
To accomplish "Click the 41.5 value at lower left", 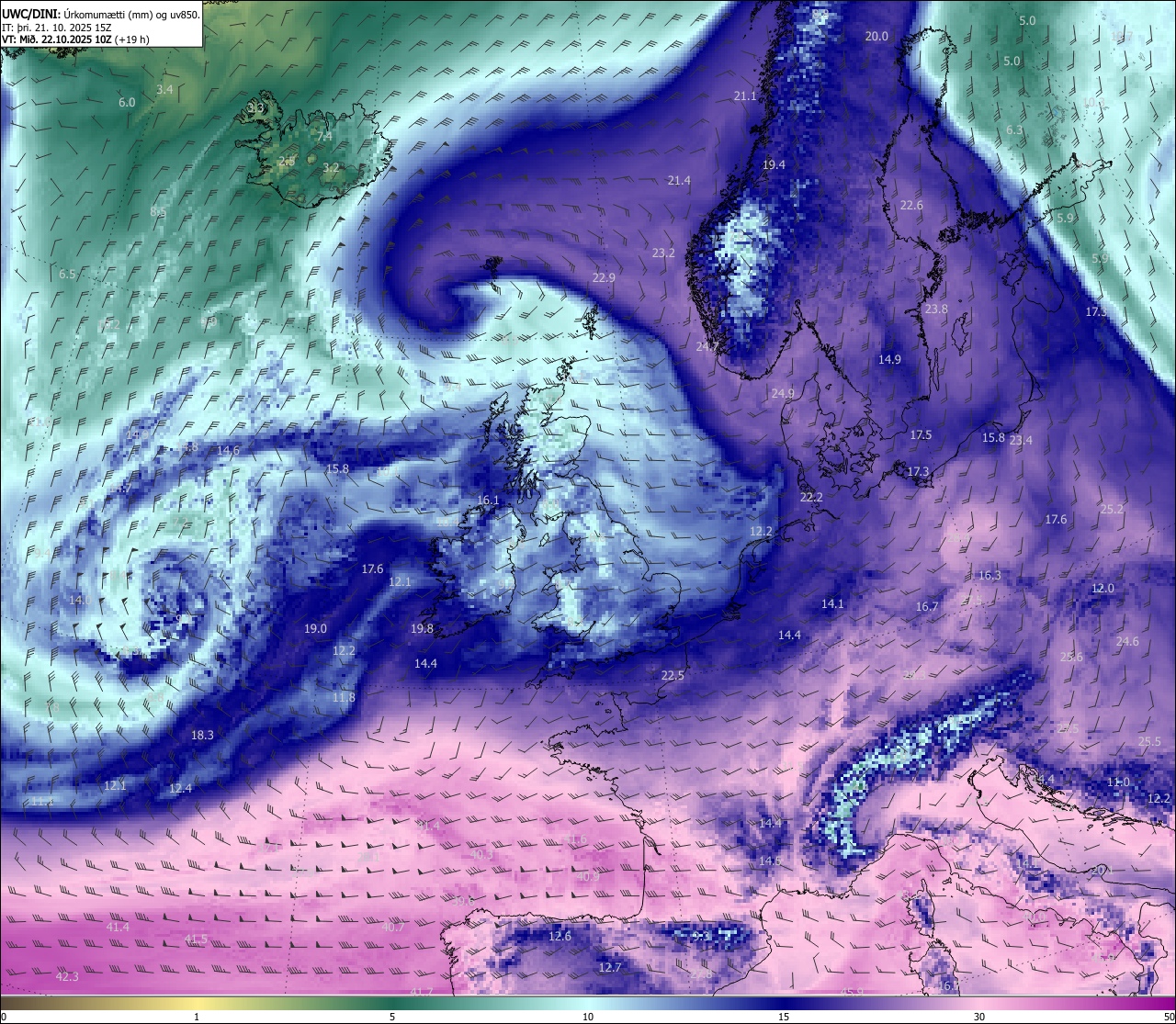I will tap(196, 940).
